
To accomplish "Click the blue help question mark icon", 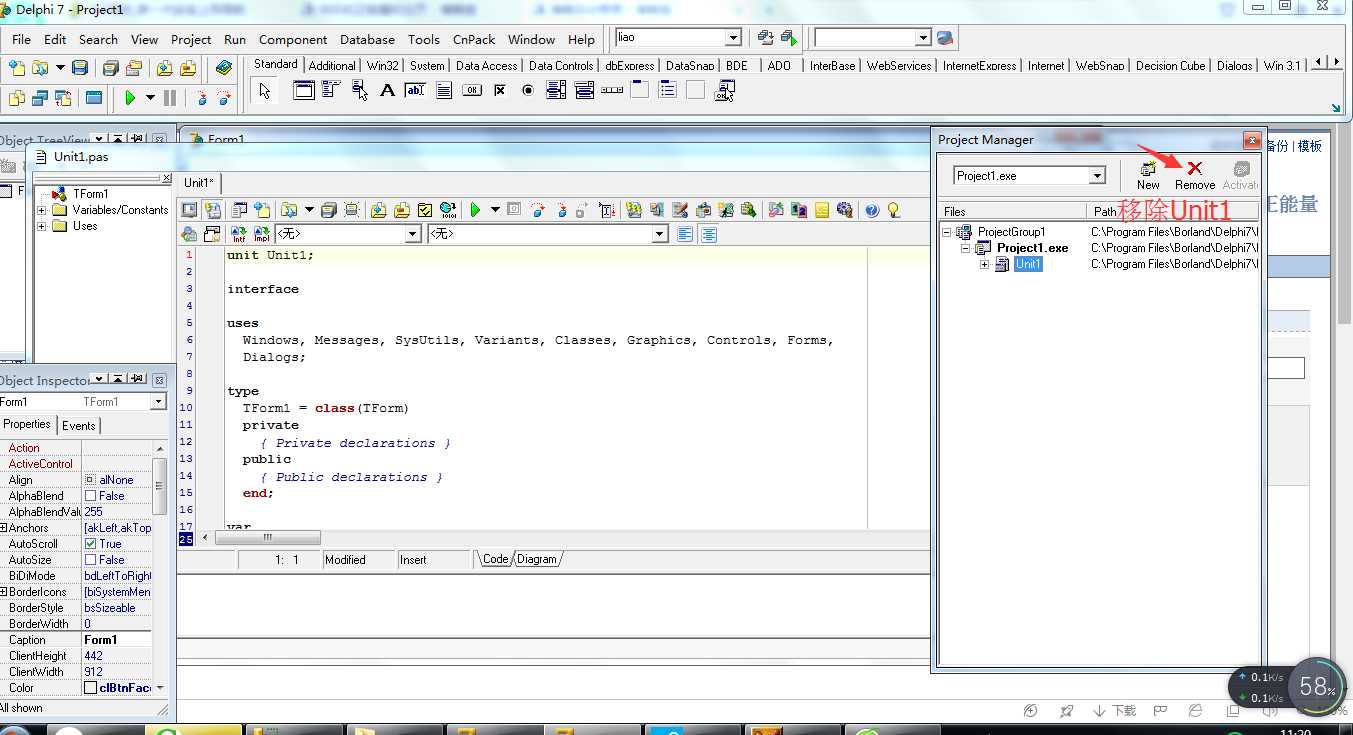I will coord(872,210).
